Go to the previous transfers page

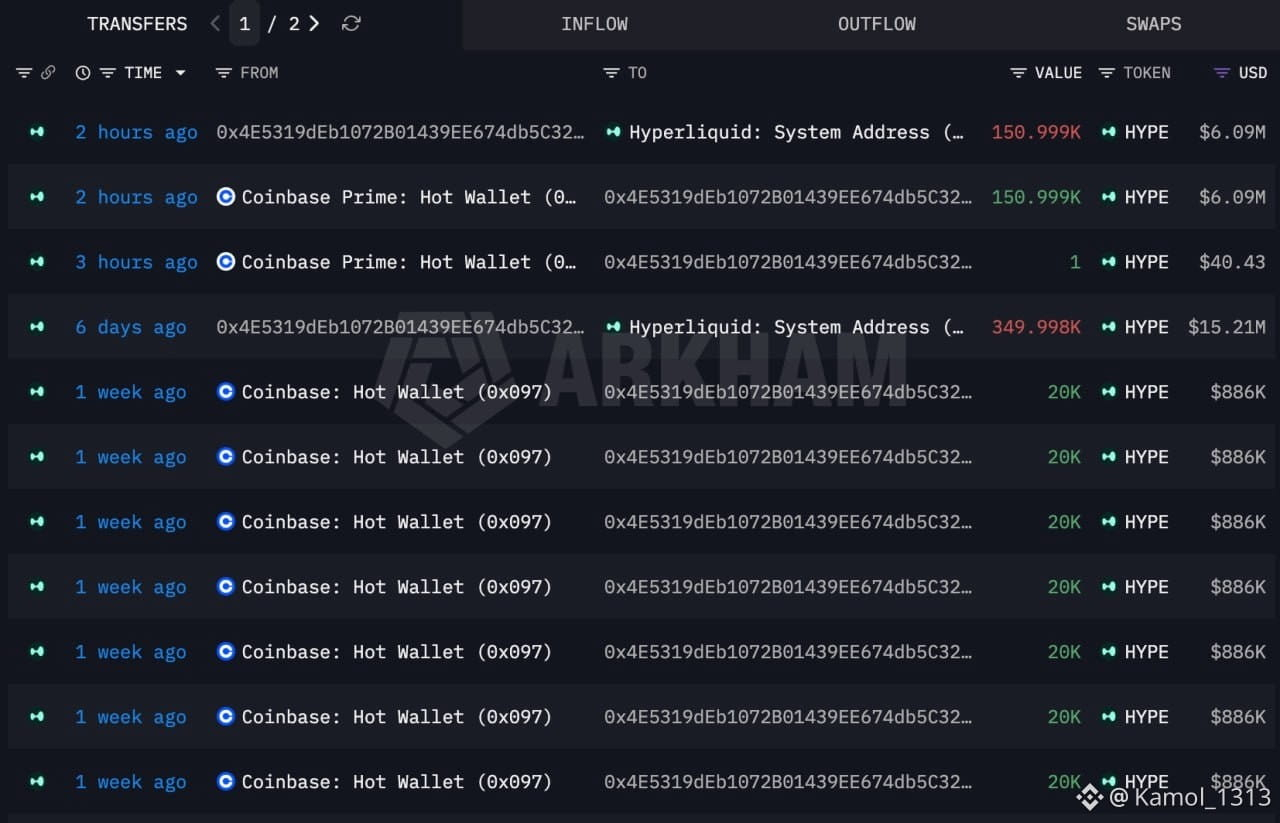pyautogui.click(x=215, y=23)
